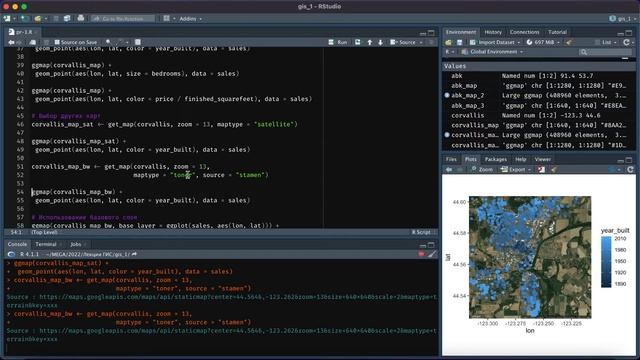This screenshot has width=640, height=360.
Task: Go back to previous source location
Action: pyautogui.click(x=11, y=42)
